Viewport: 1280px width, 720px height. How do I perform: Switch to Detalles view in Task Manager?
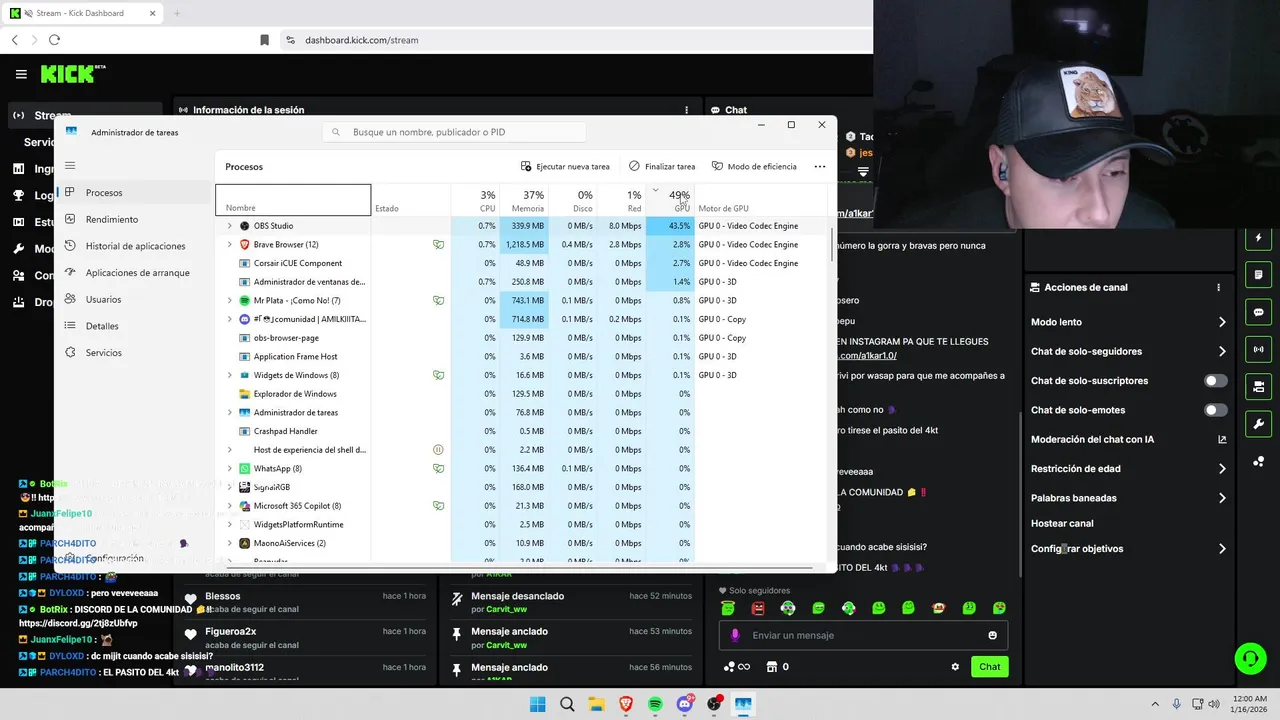pyautogui.click(x=102, y=326)
